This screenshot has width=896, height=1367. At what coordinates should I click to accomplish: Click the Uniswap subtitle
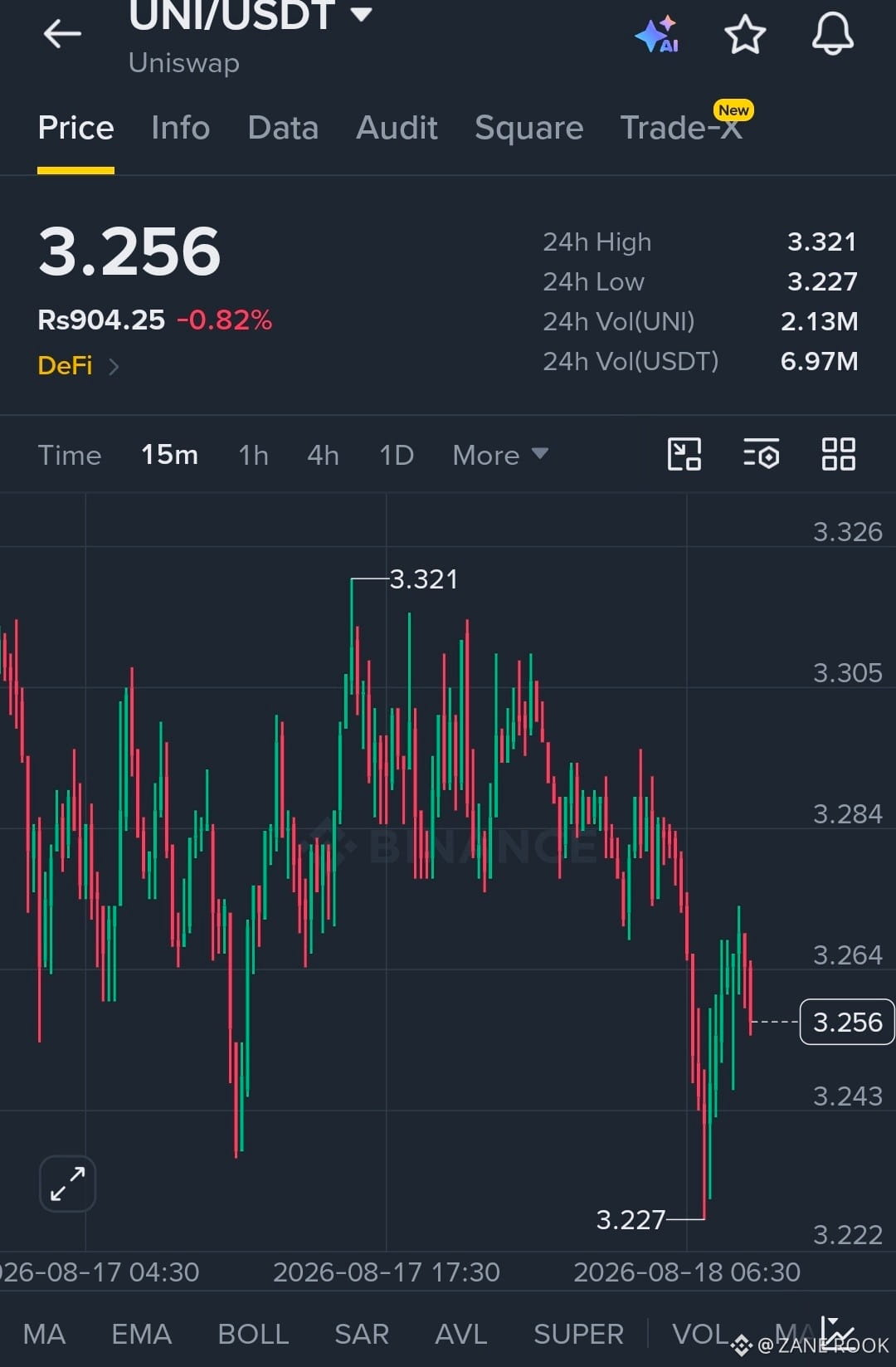tap(184, 63)
